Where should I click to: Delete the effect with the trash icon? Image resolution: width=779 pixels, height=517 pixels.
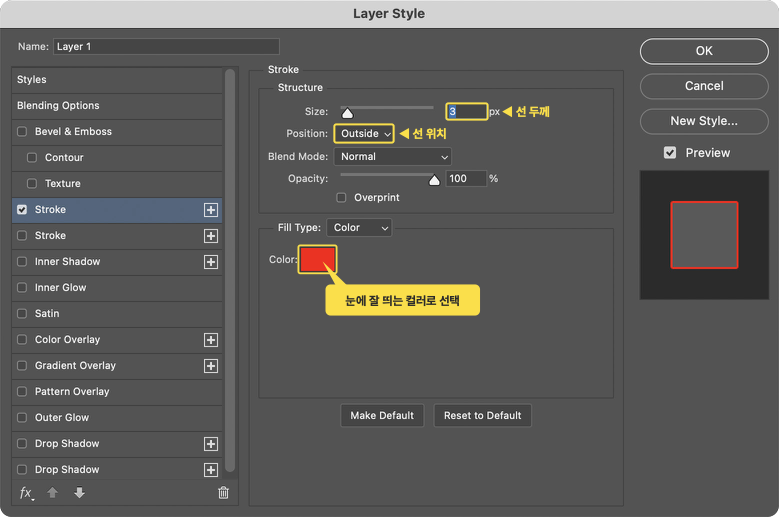pyautogui.click(x=224, y=492)
